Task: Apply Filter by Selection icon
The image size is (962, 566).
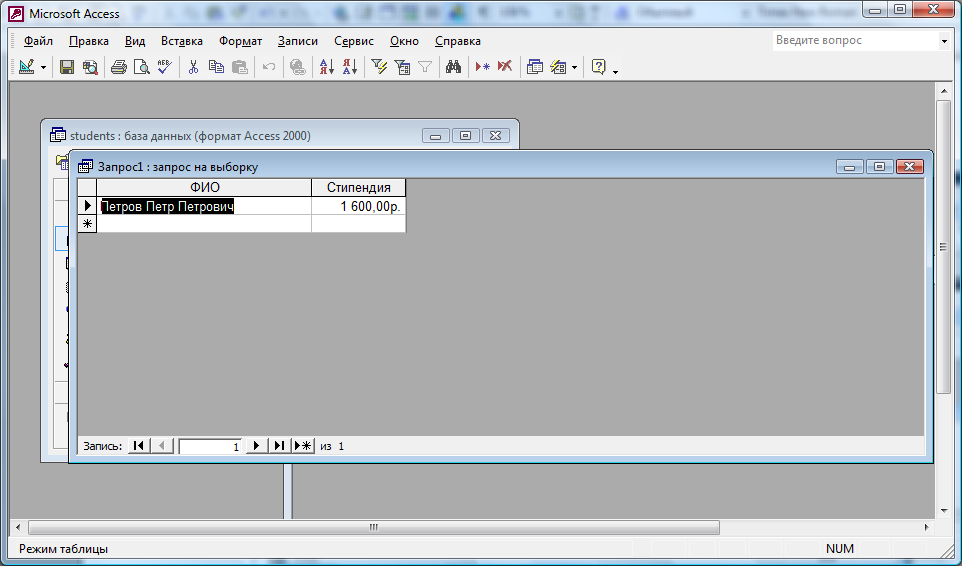Action: point(379,66)
